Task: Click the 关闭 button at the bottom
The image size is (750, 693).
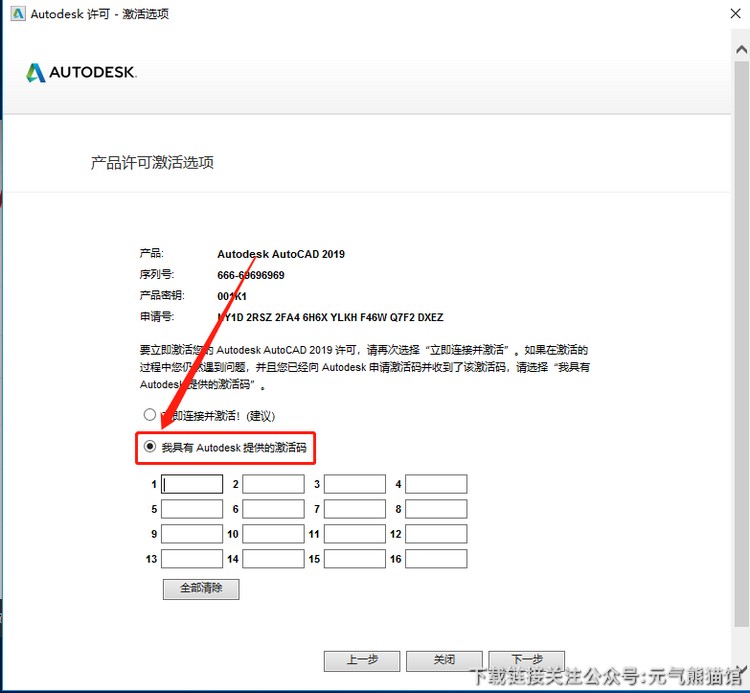Action: 444,660
